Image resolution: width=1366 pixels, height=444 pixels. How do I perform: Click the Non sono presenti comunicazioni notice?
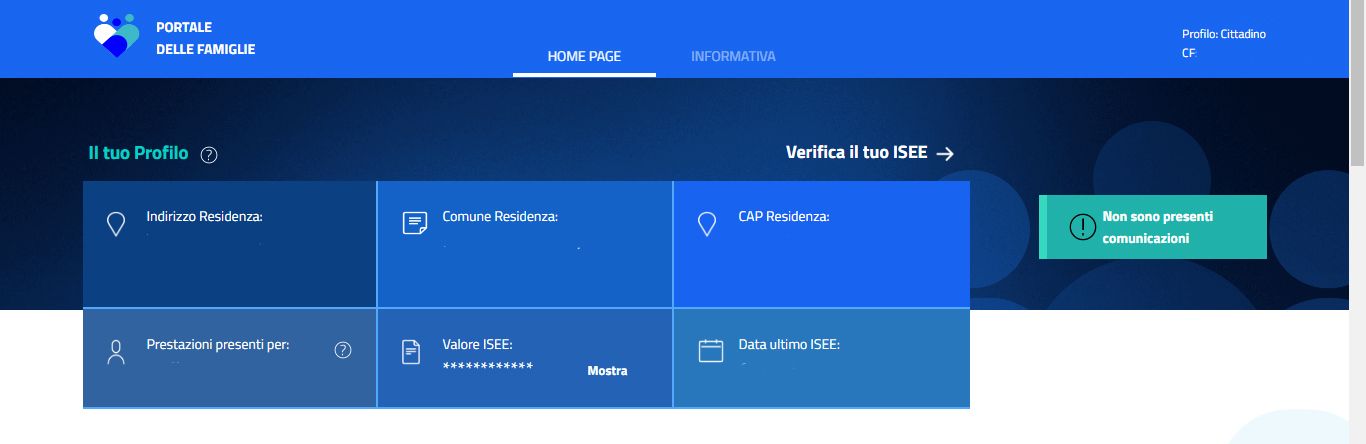click(x=1153, y=227)
